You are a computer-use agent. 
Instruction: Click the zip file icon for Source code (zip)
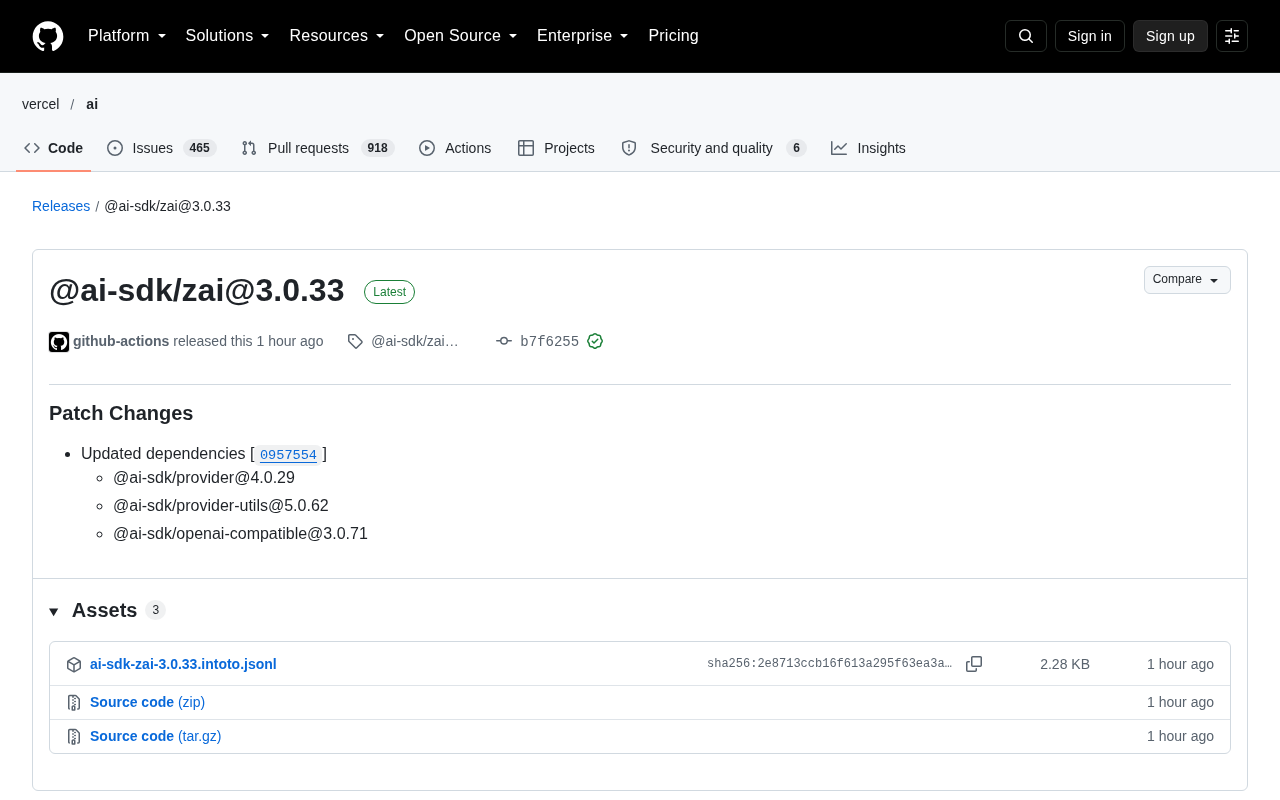74,703
